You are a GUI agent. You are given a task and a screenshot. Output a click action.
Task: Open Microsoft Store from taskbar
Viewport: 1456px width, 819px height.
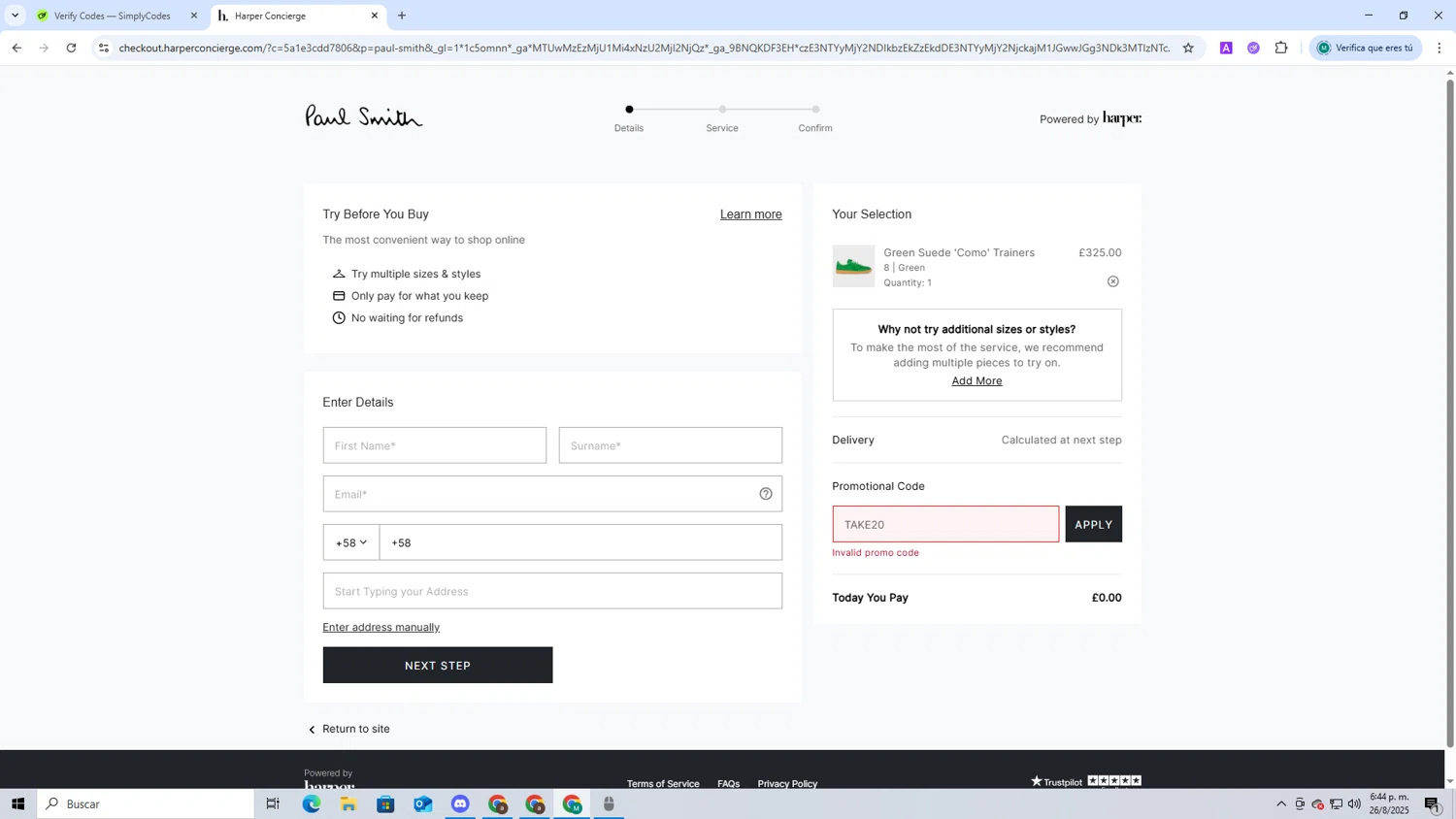tap(385, 803)
